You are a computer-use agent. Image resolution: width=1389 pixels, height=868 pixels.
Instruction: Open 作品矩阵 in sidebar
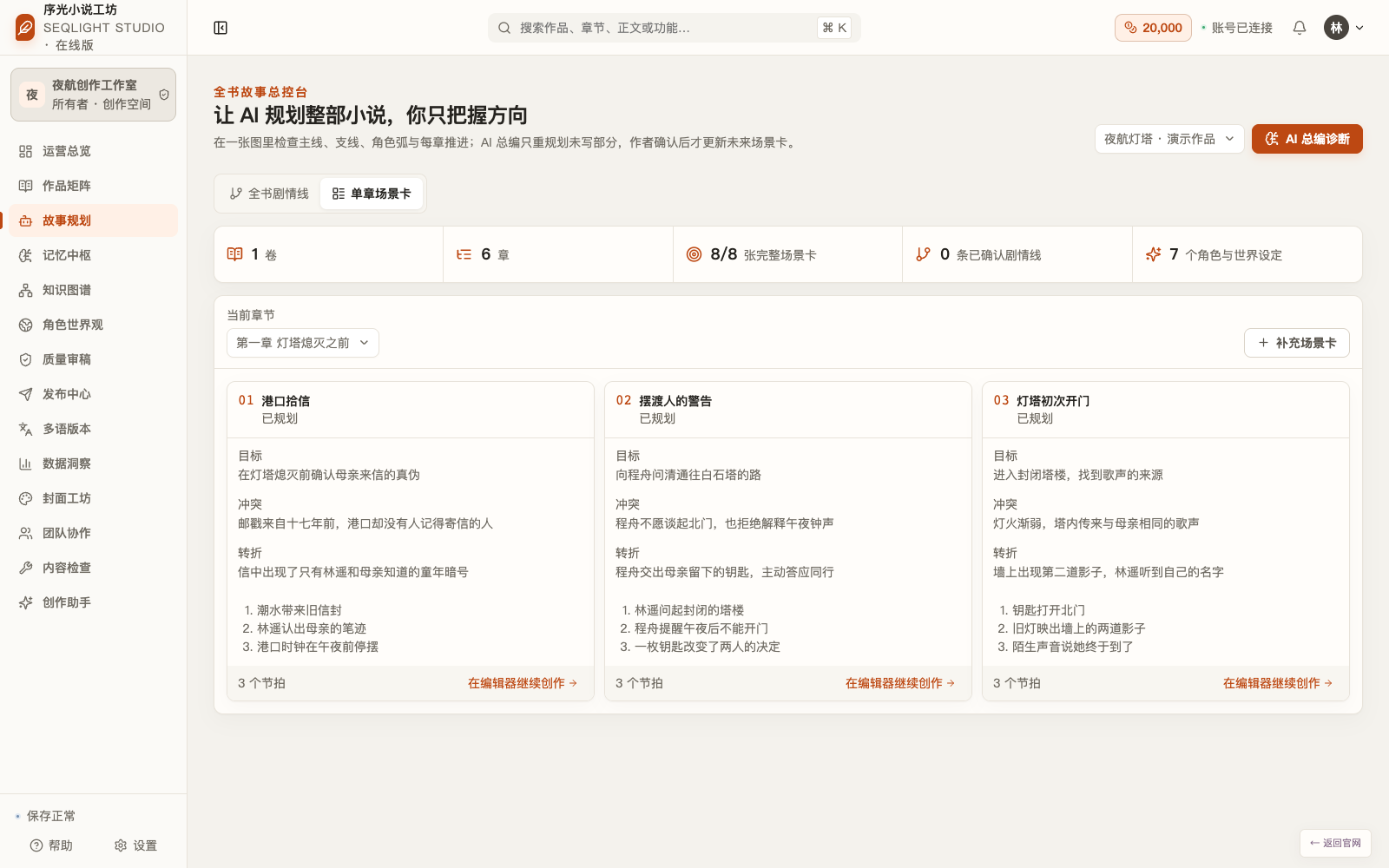point(94,186)
